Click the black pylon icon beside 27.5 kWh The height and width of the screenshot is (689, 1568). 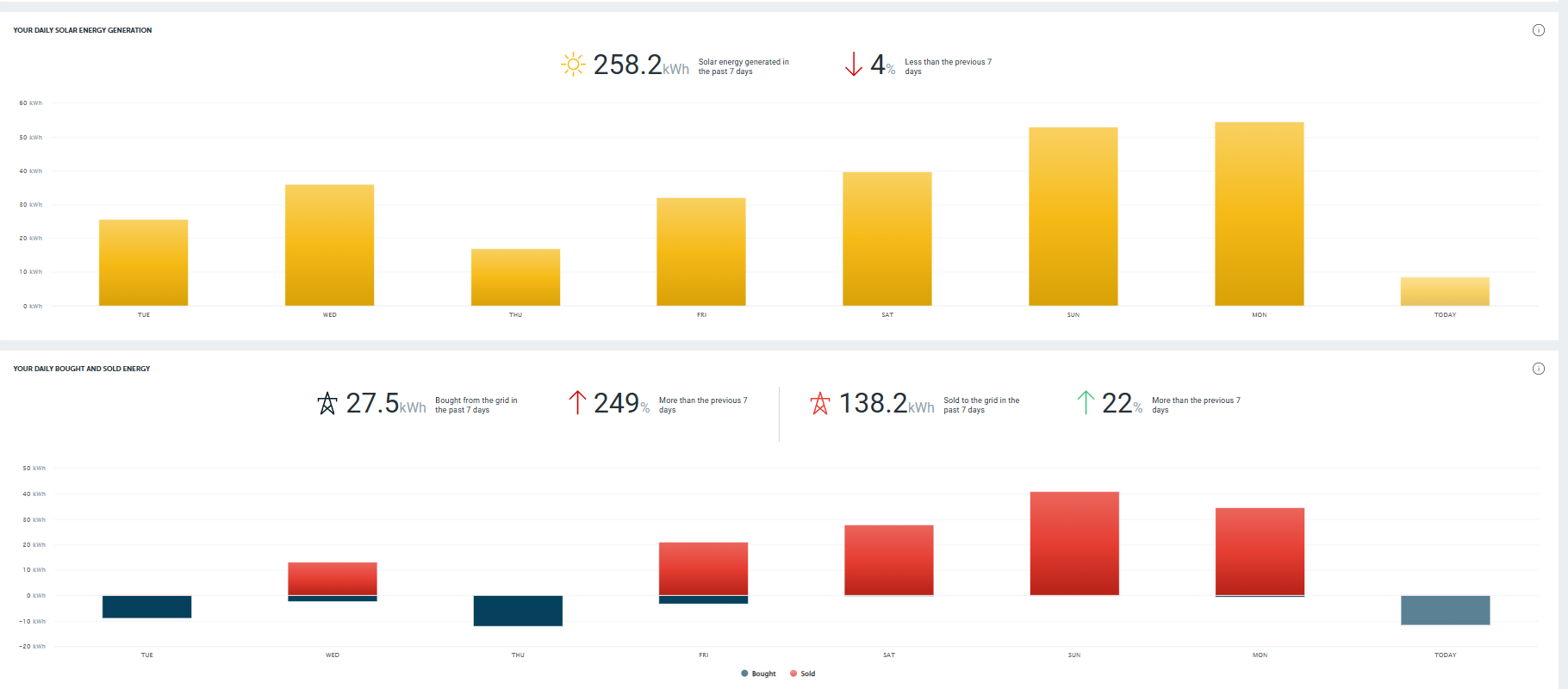tap(327, 403)
